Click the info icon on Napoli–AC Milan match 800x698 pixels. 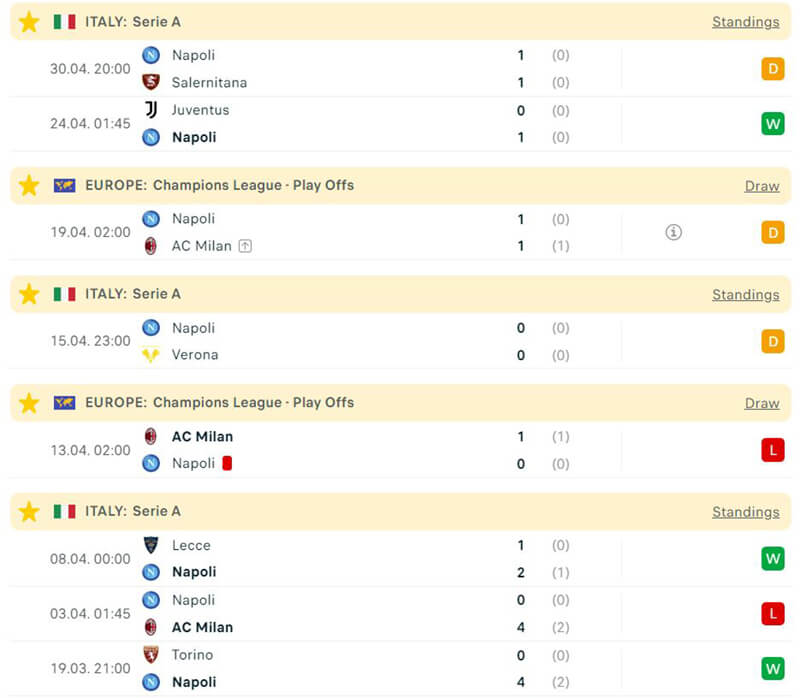click(674, 232)
